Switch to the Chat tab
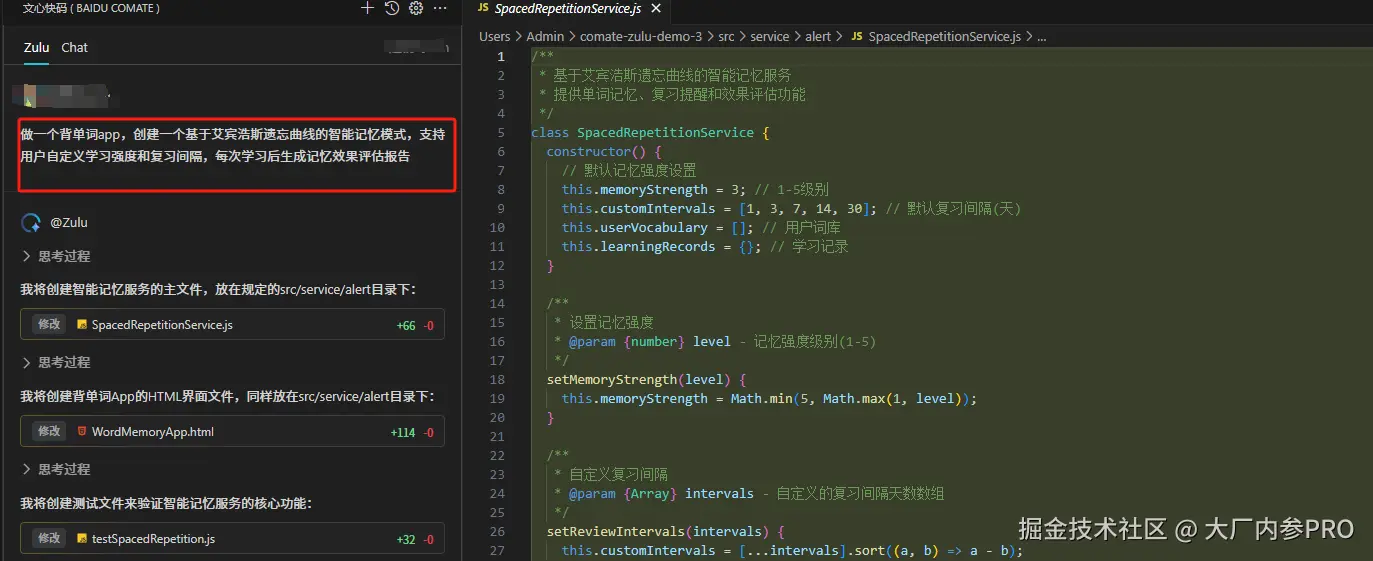 pyautogui.click(x=75, y=47)
